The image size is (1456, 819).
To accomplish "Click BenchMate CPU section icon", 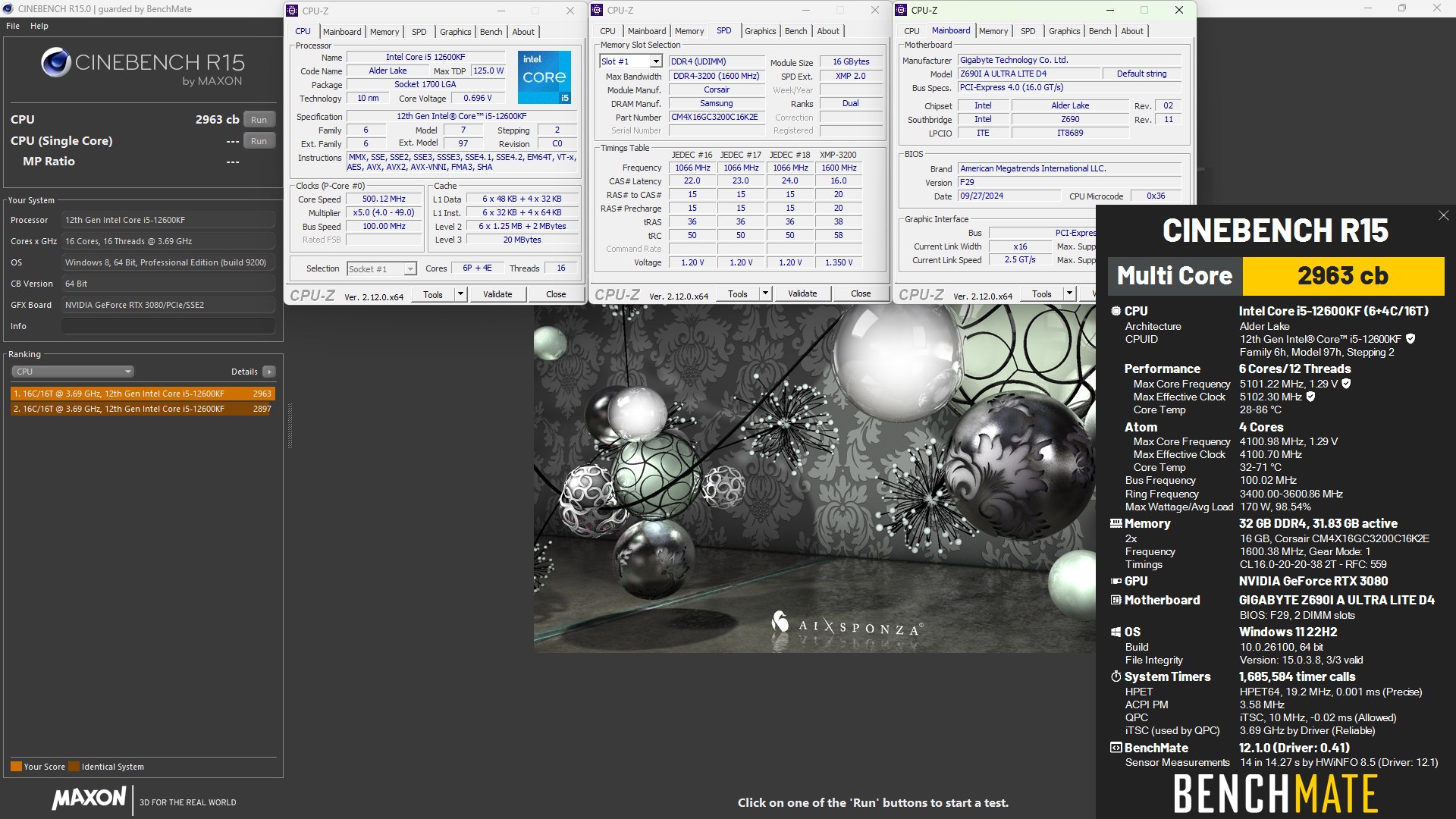I will tap(1116, 311).
